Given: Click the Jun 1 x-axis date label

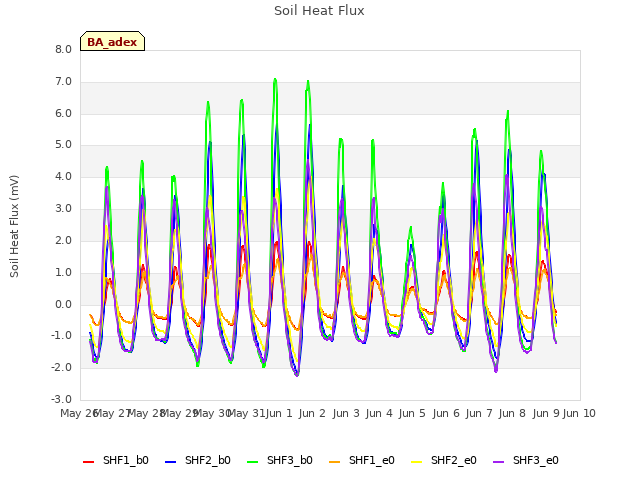Looking at the screenshot, I should click(279, 413).
